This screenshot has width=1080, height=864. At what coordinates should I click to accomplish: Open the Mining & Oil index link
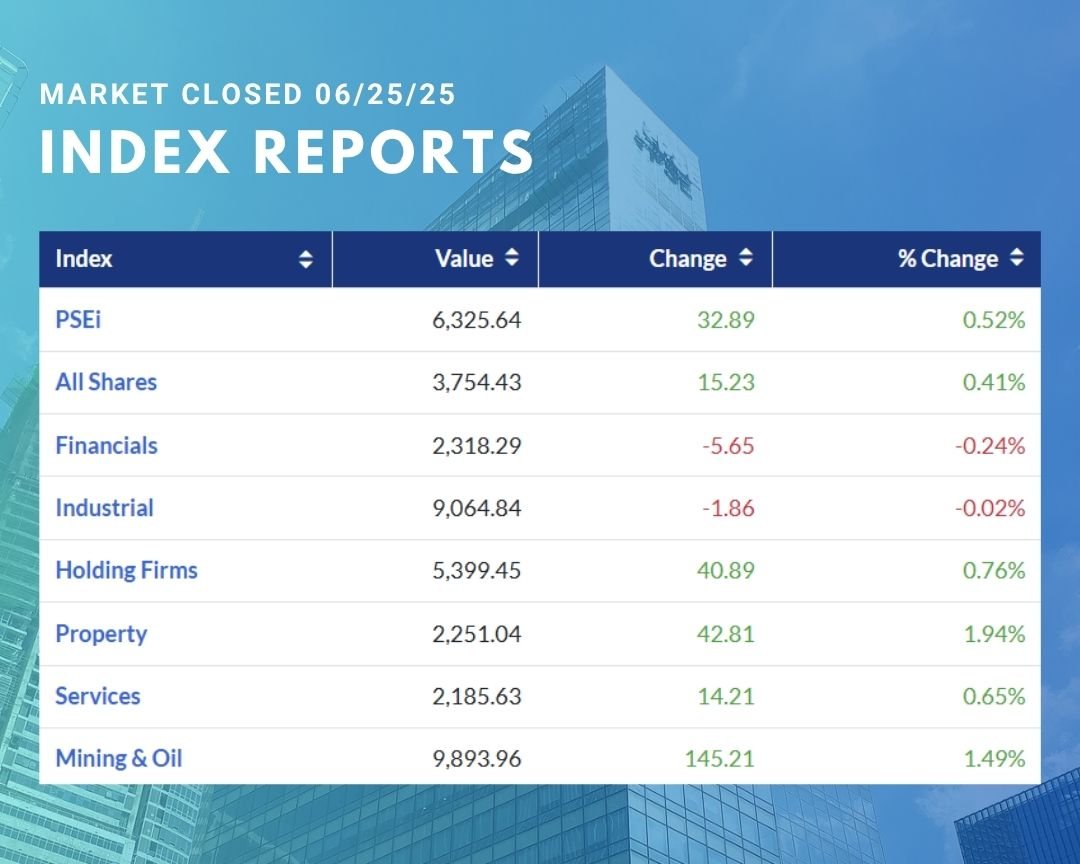point(119,758)
